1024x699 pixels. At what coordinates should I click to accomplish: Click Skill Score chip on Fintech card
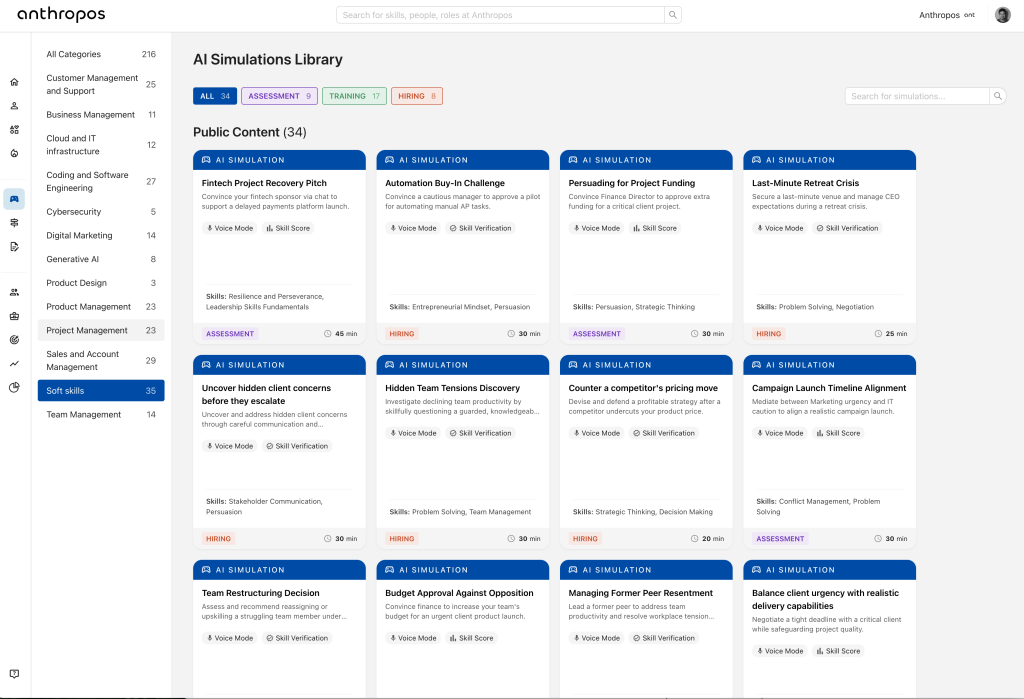tap(288, 228)
